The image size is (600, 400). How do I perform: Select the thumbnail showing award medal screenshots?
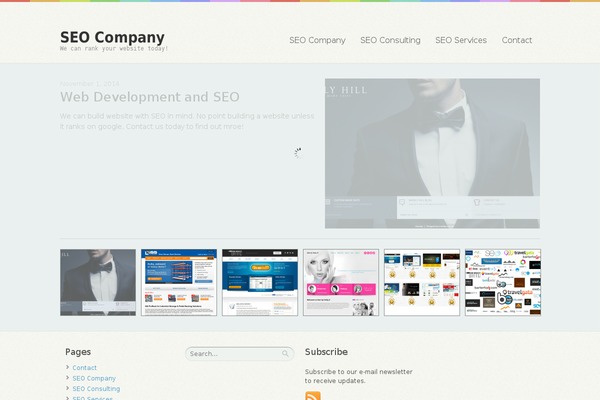pyautogui.click(x=422, y=282)
